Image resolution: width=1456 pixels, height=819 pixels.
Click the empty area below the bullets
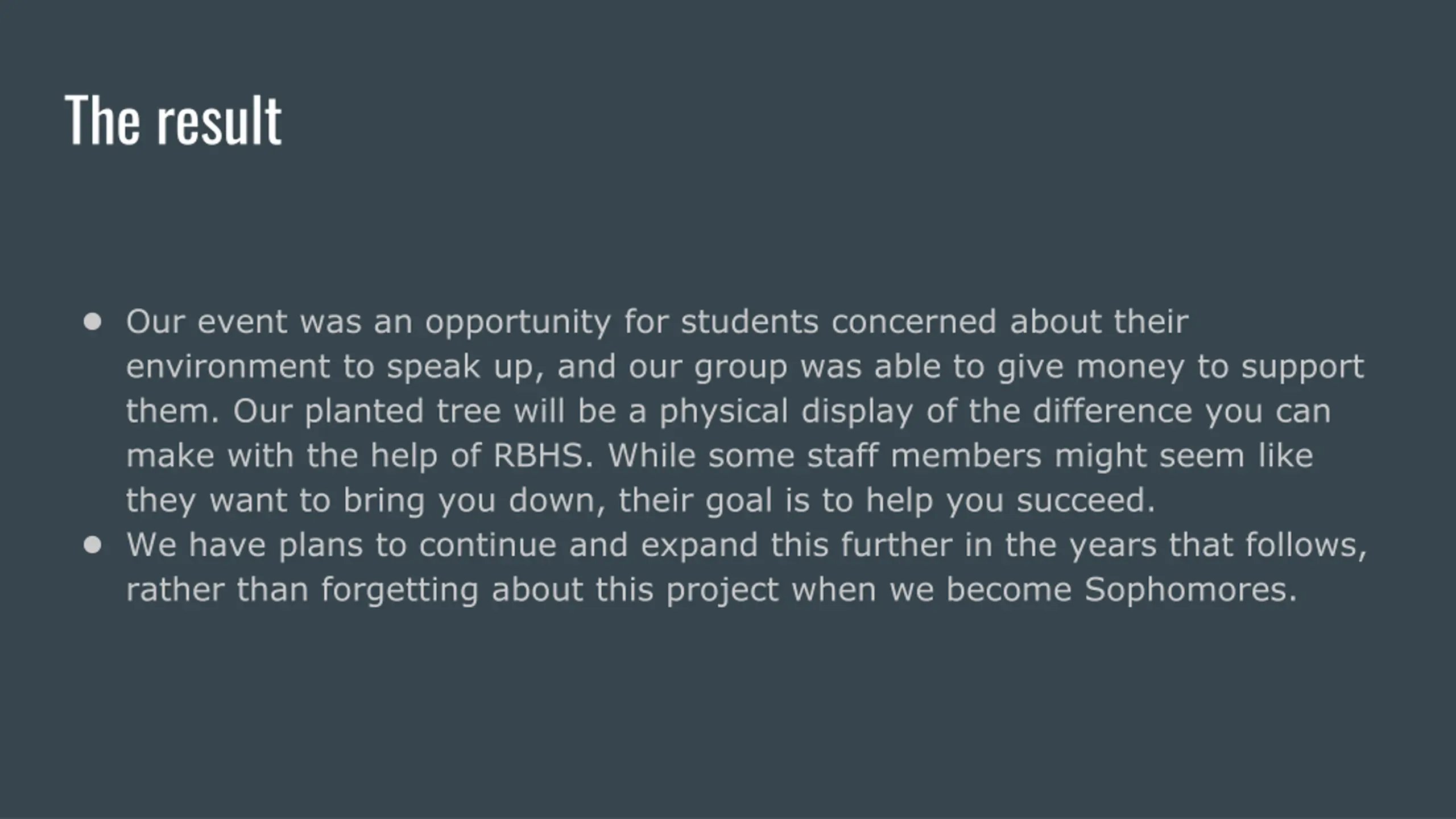click(728, 711)
